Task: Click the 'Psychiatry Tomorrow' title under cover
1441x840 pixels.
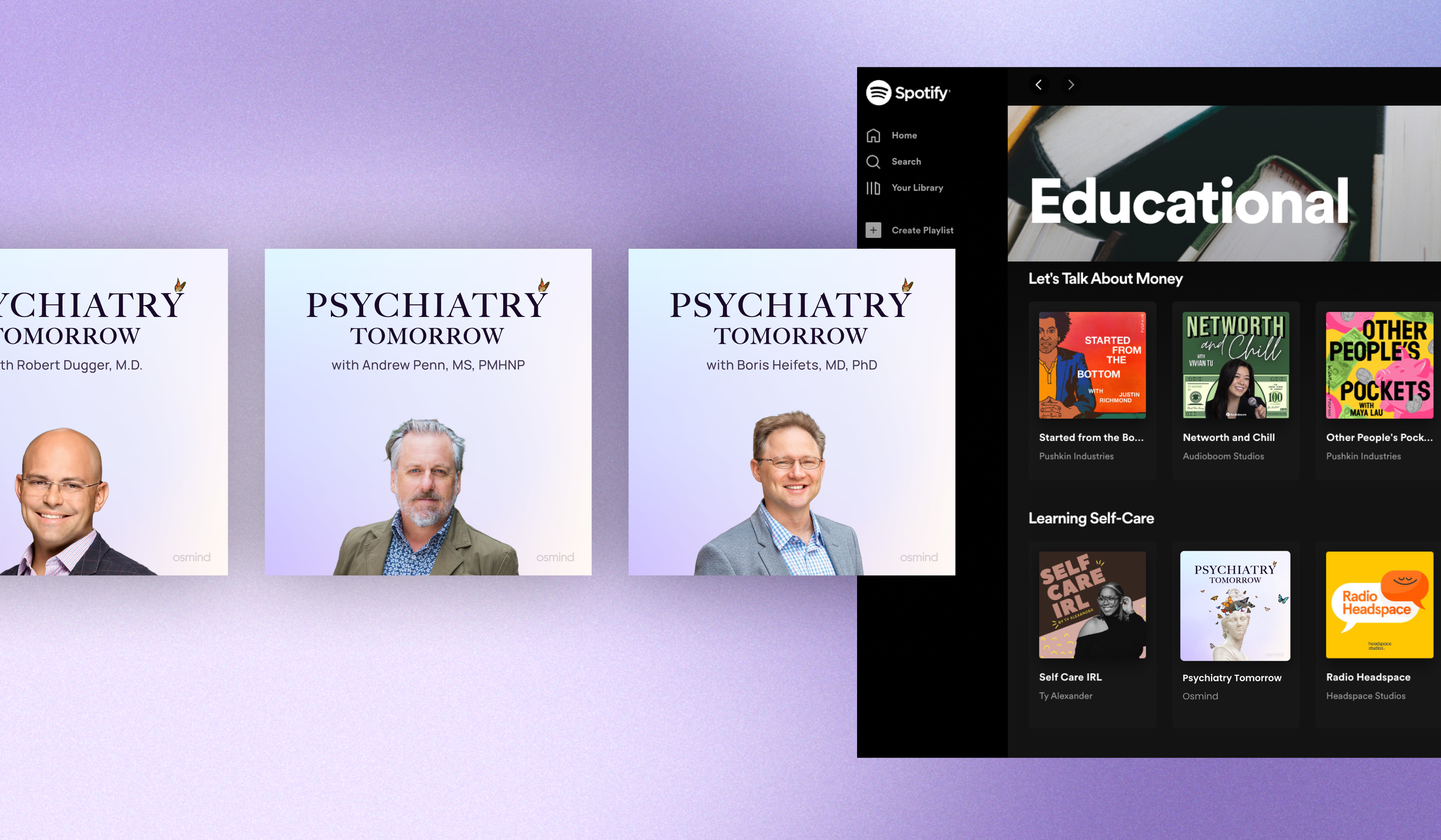Action: click(1232, 678)
